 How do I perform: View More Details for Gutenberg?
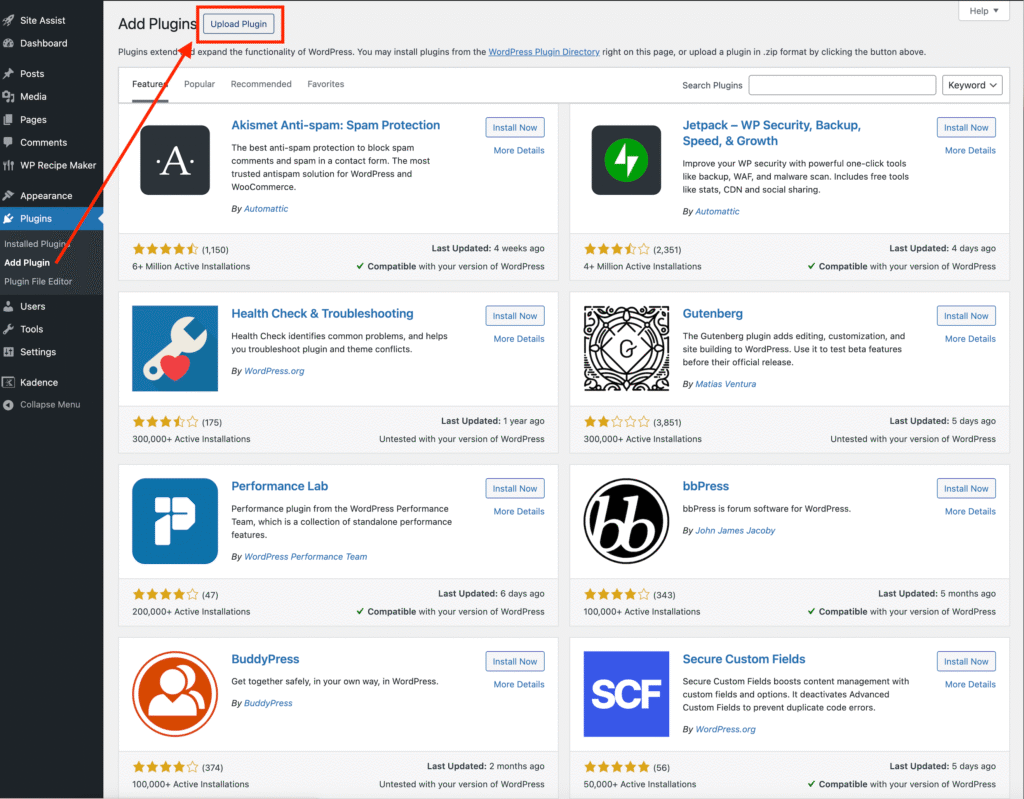tap(970, 339)
